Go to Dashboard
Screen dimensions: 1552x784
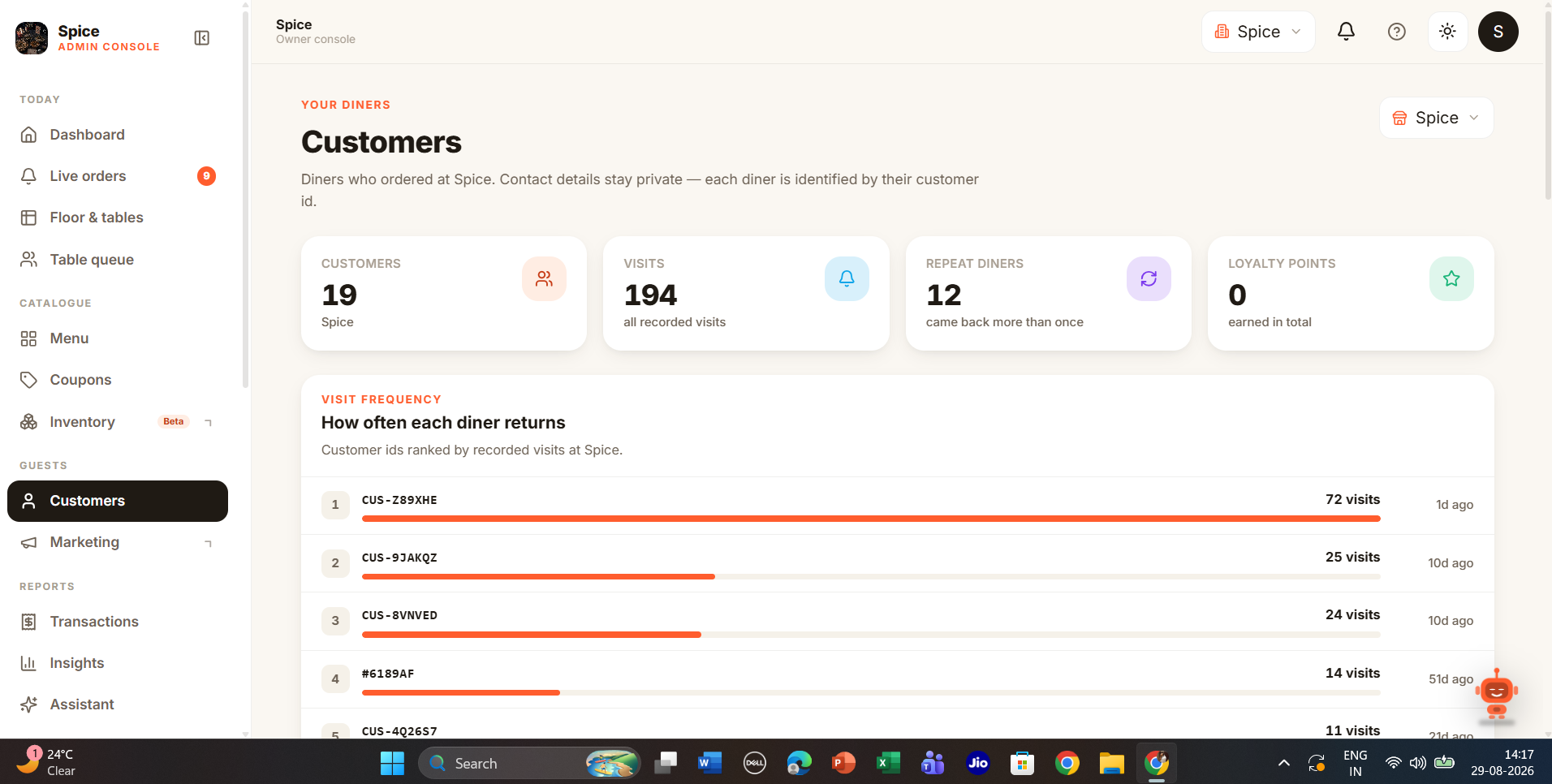tap(118, 135)
